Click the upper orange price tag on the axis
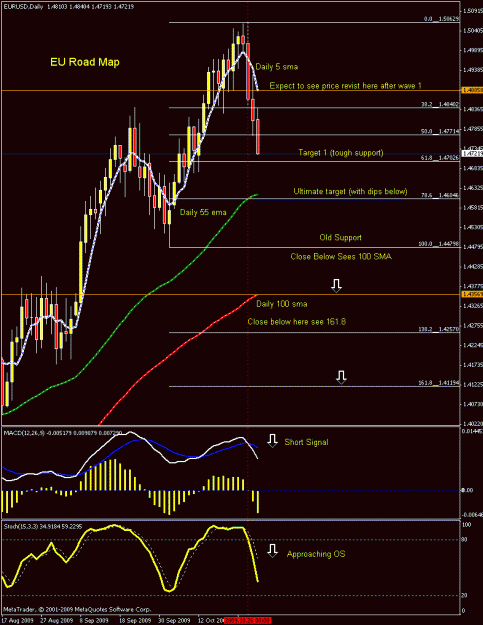Screen dimensions: 483x625 coord(472,90)
